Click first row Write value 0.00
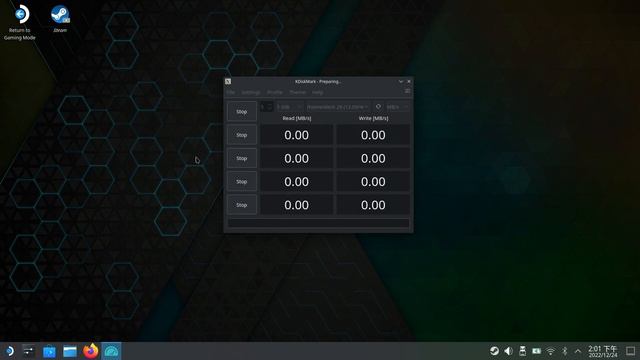640x360 pixels. click(x=373, y=135)
